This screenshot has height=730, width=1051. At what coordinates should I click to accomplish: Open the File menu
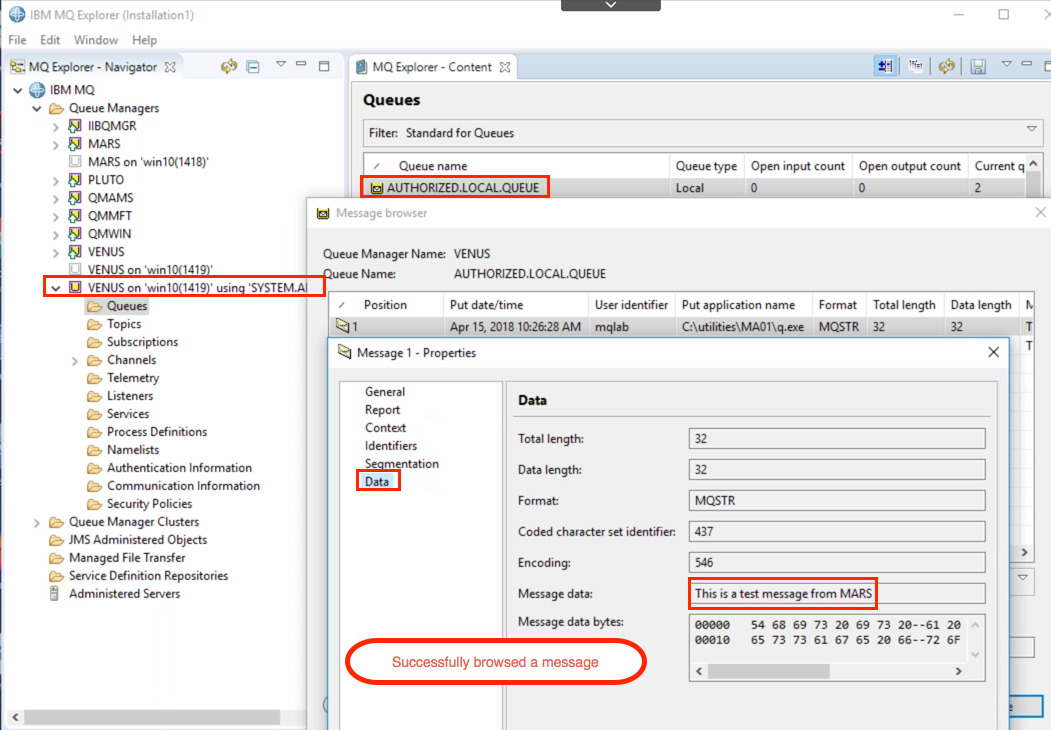[17, 40]
